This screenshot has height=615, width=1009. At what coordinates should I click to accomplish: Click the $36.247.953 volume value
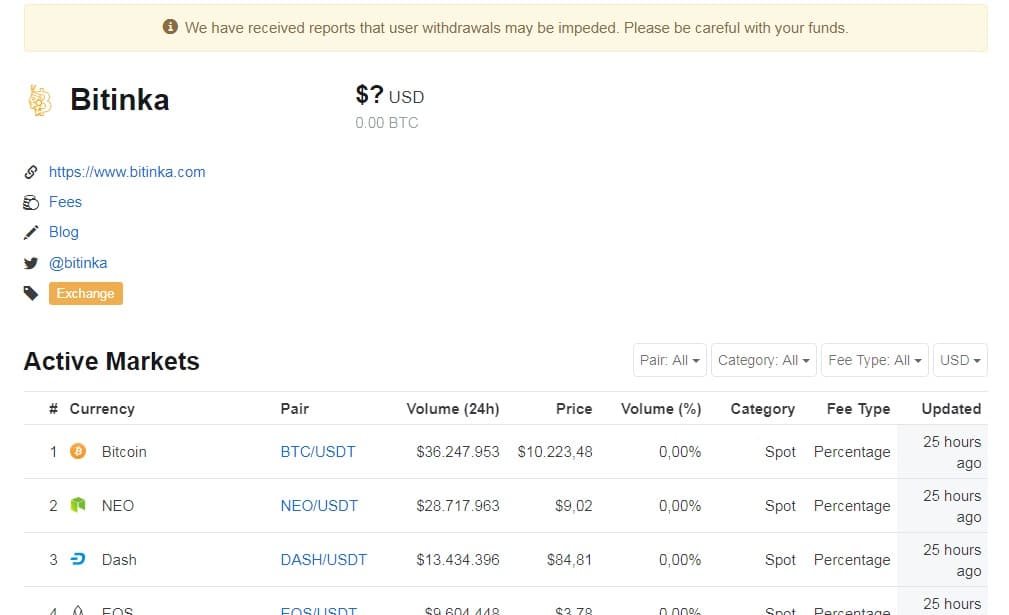pyautogui.click(x=458, y=452)
